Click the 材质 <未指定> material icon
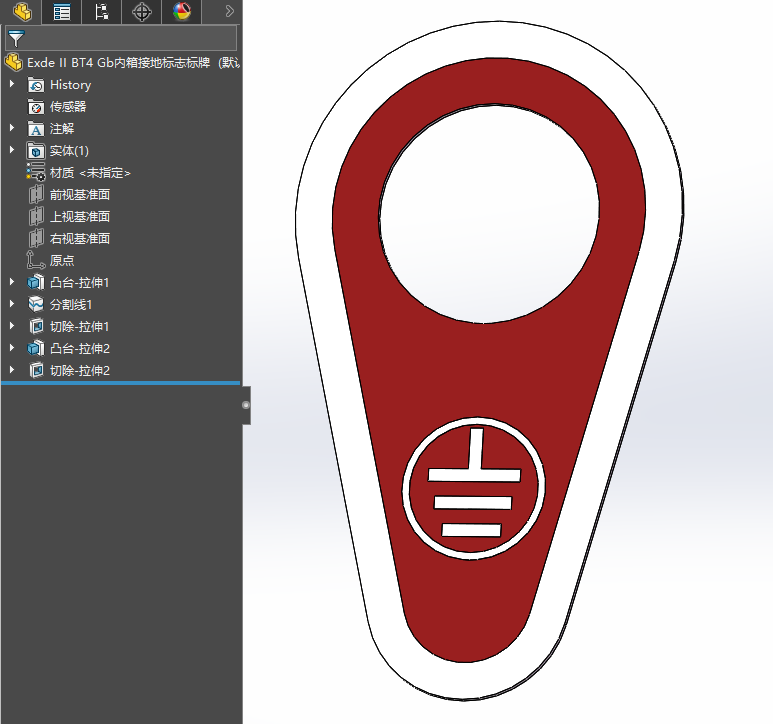773x724 pixels. pos(35,172)
